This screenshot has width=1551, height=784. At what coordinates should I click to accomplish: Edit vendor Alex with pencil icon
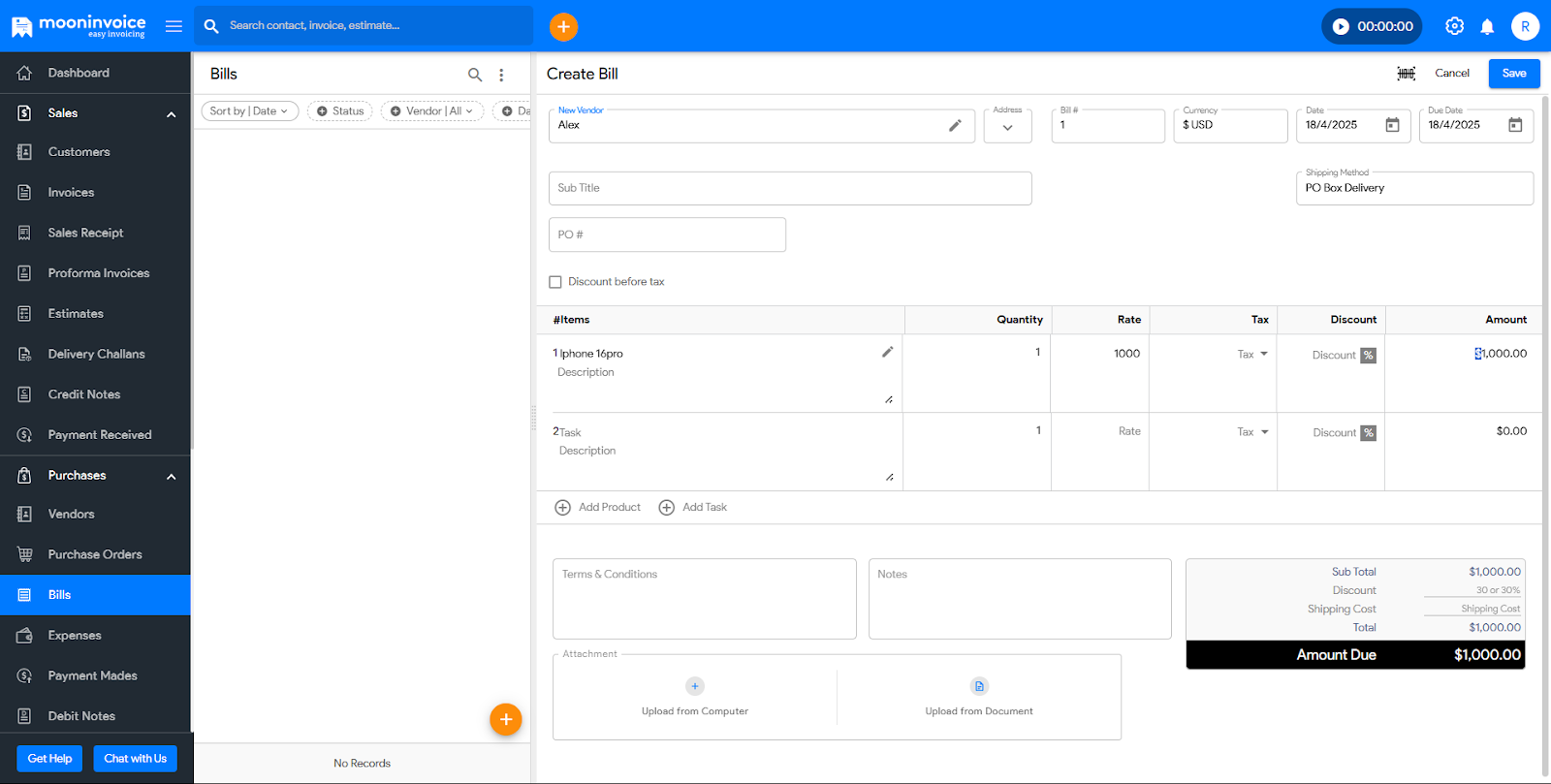[955, 125]
